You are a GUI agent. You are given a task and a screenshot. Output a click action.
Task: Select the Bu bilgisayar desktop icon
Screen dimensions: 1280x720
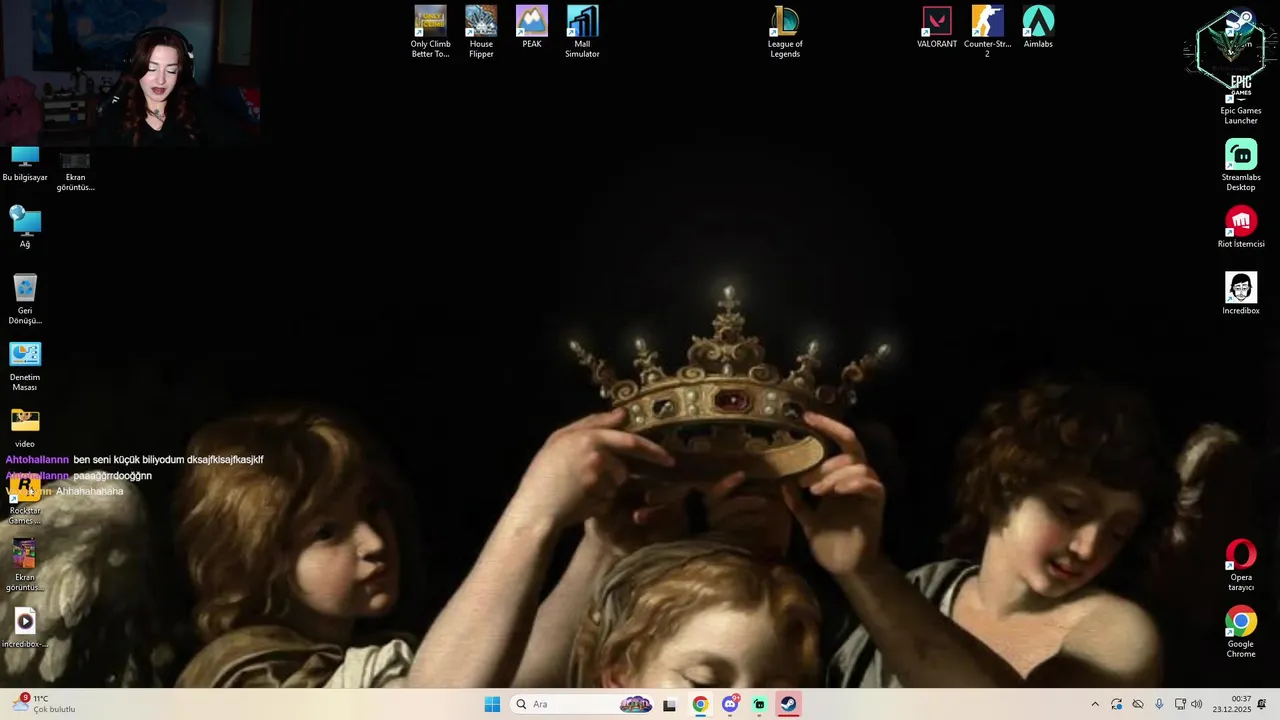[x=25, y=163]
